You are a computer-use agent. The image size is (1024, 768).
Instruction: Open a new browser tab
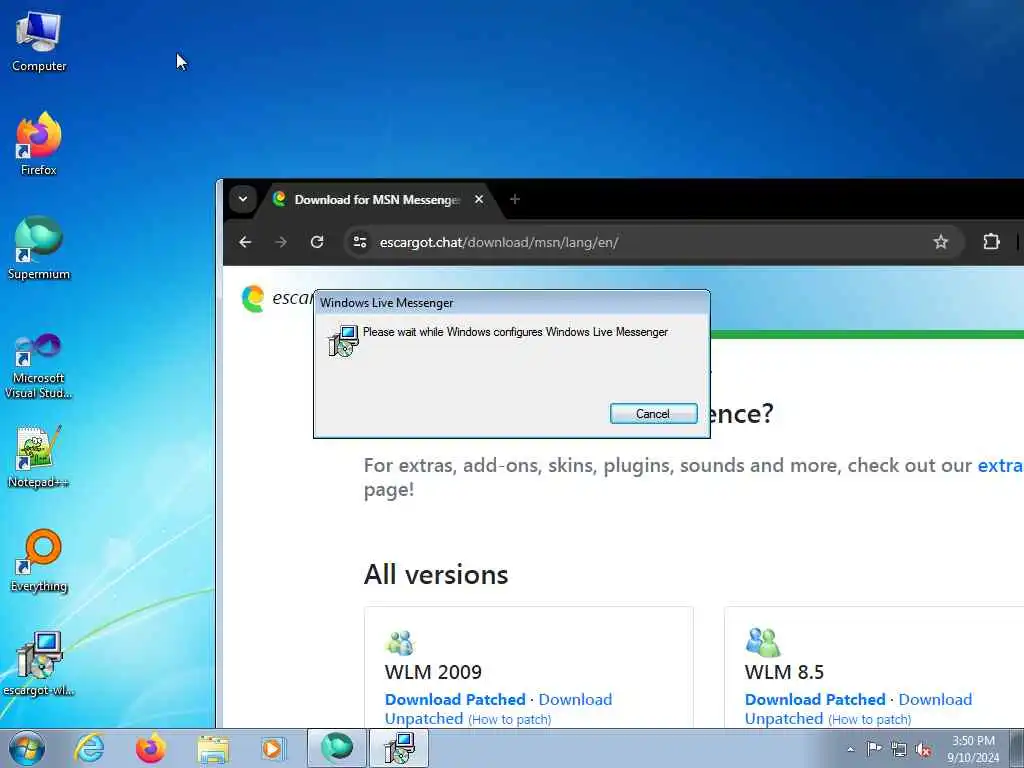(515, 199)
